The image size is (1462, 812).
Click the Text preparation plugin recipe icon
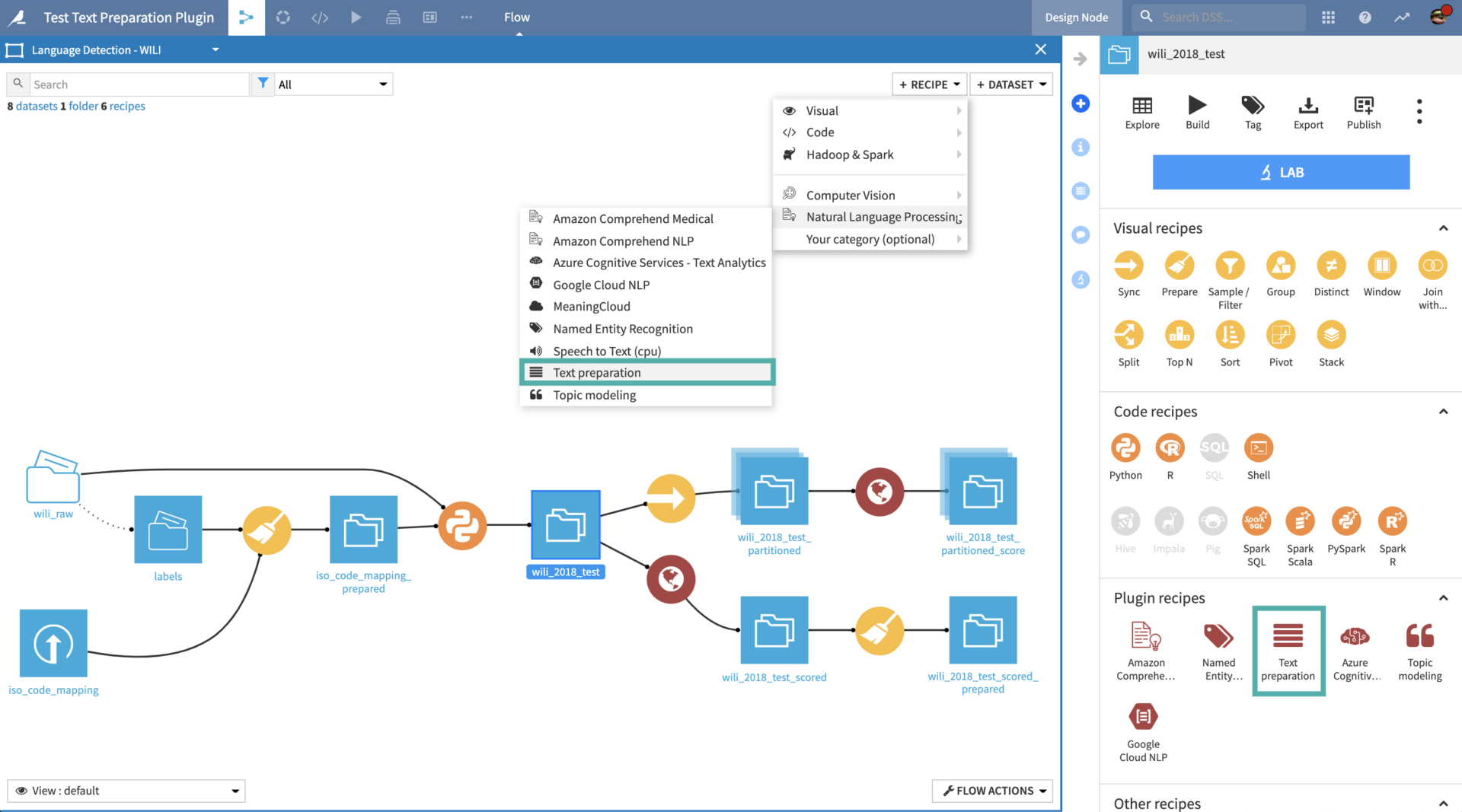pyautogui.click(x=1288, y=636)
